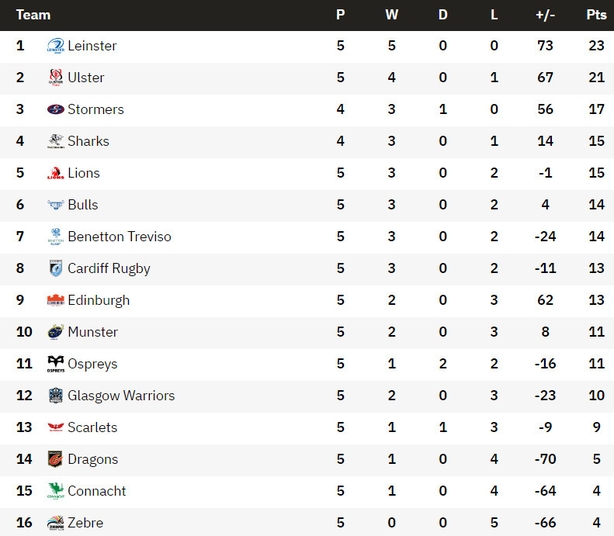Click the Lions team logo

pos(56,173)
